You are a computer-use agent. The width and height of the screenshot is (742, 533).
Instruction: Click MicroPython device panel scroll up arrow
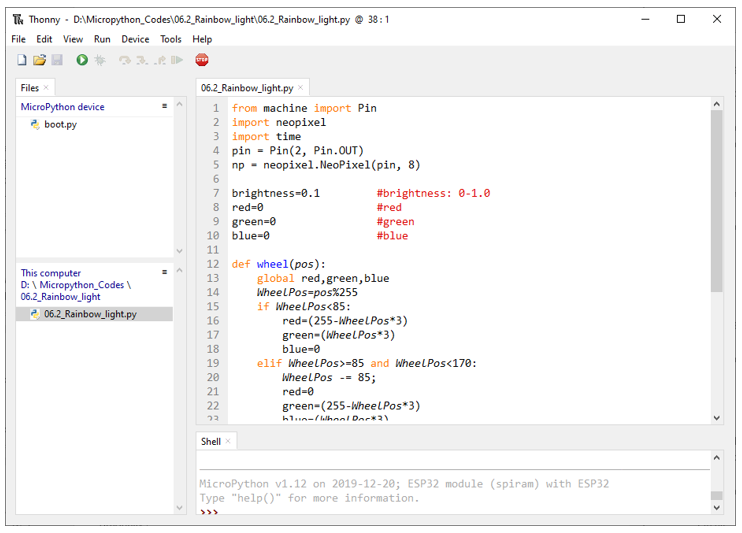[x=179, y=104]
